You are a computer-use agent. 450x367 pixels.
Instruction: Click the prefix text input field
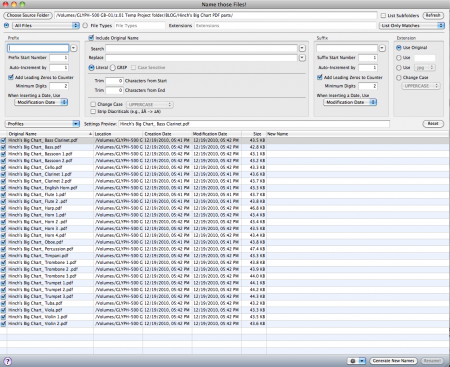[x=38, y=48]
